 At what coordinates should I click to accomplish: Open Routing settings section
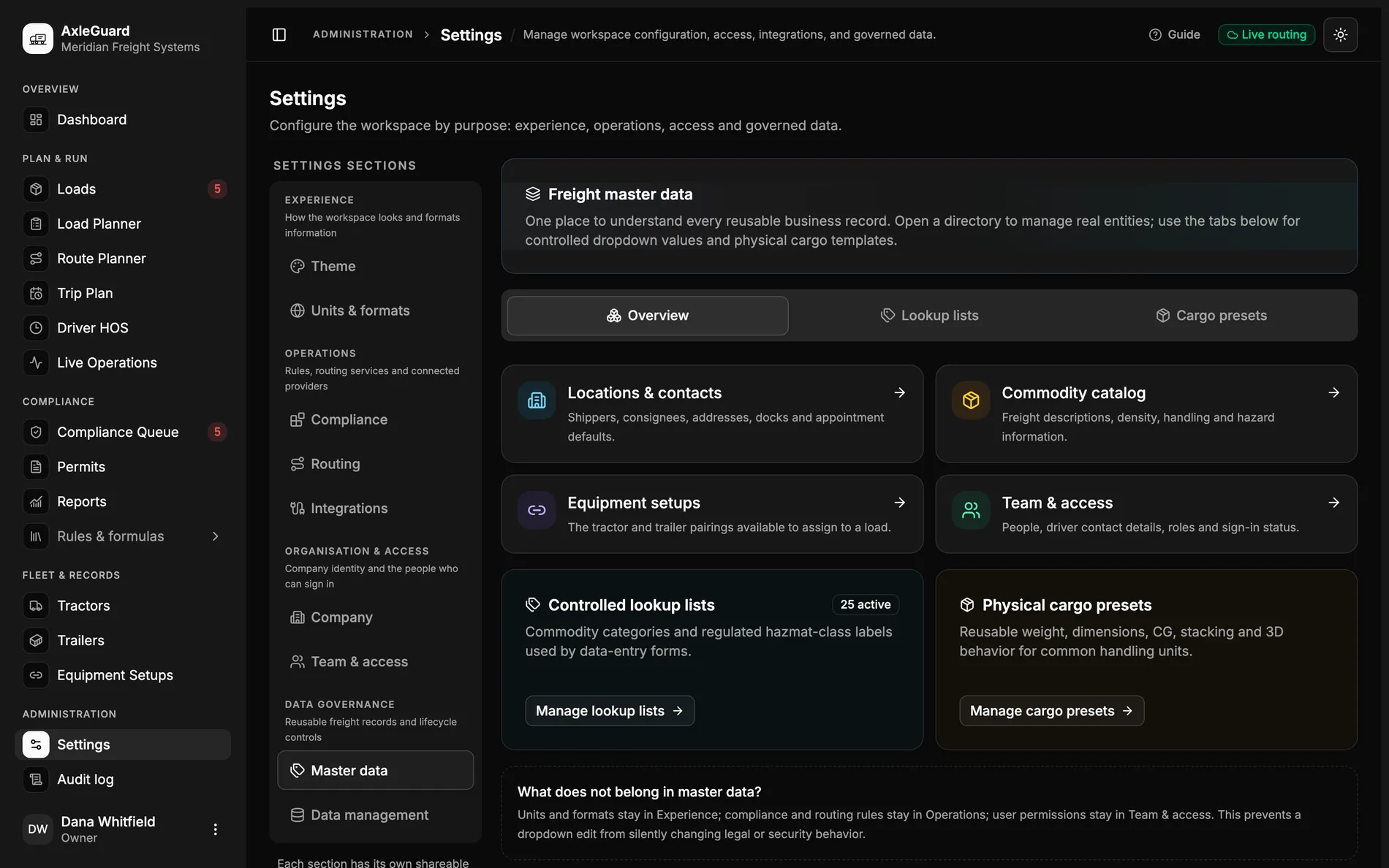(x=375, y=464)
